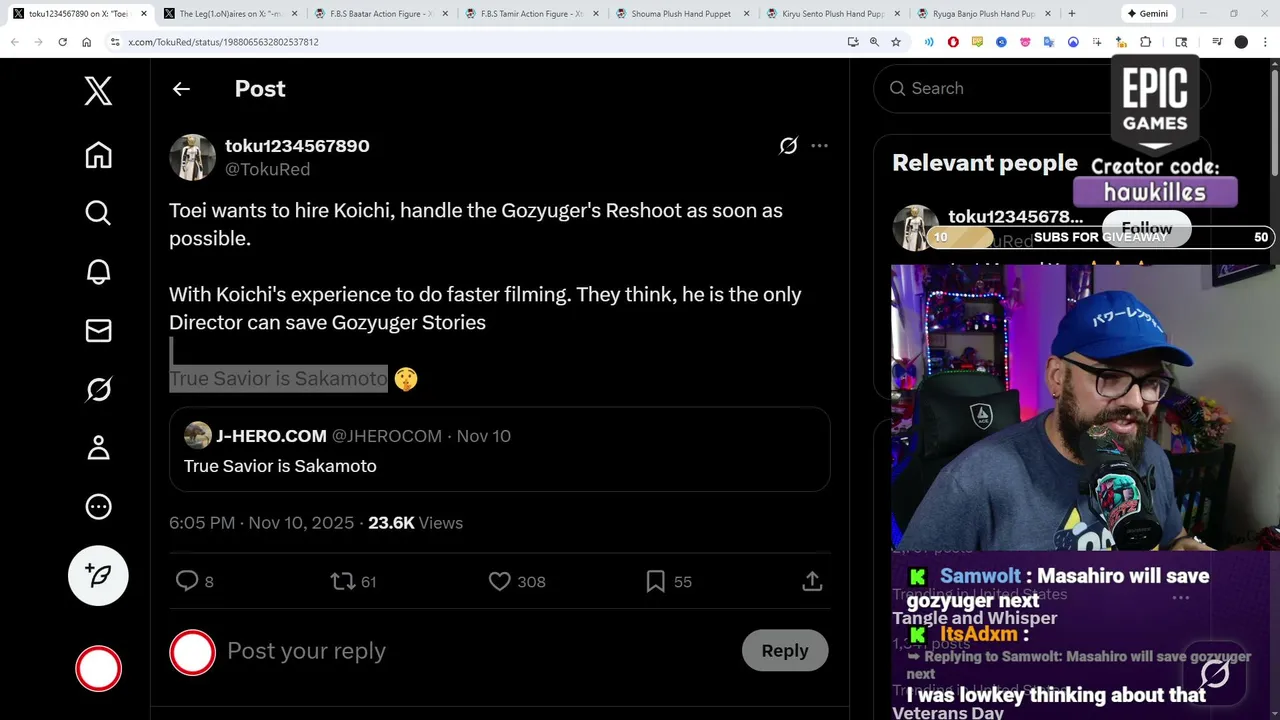
Task: Open Messages envelope icon
Action: (x=98, y=330)
